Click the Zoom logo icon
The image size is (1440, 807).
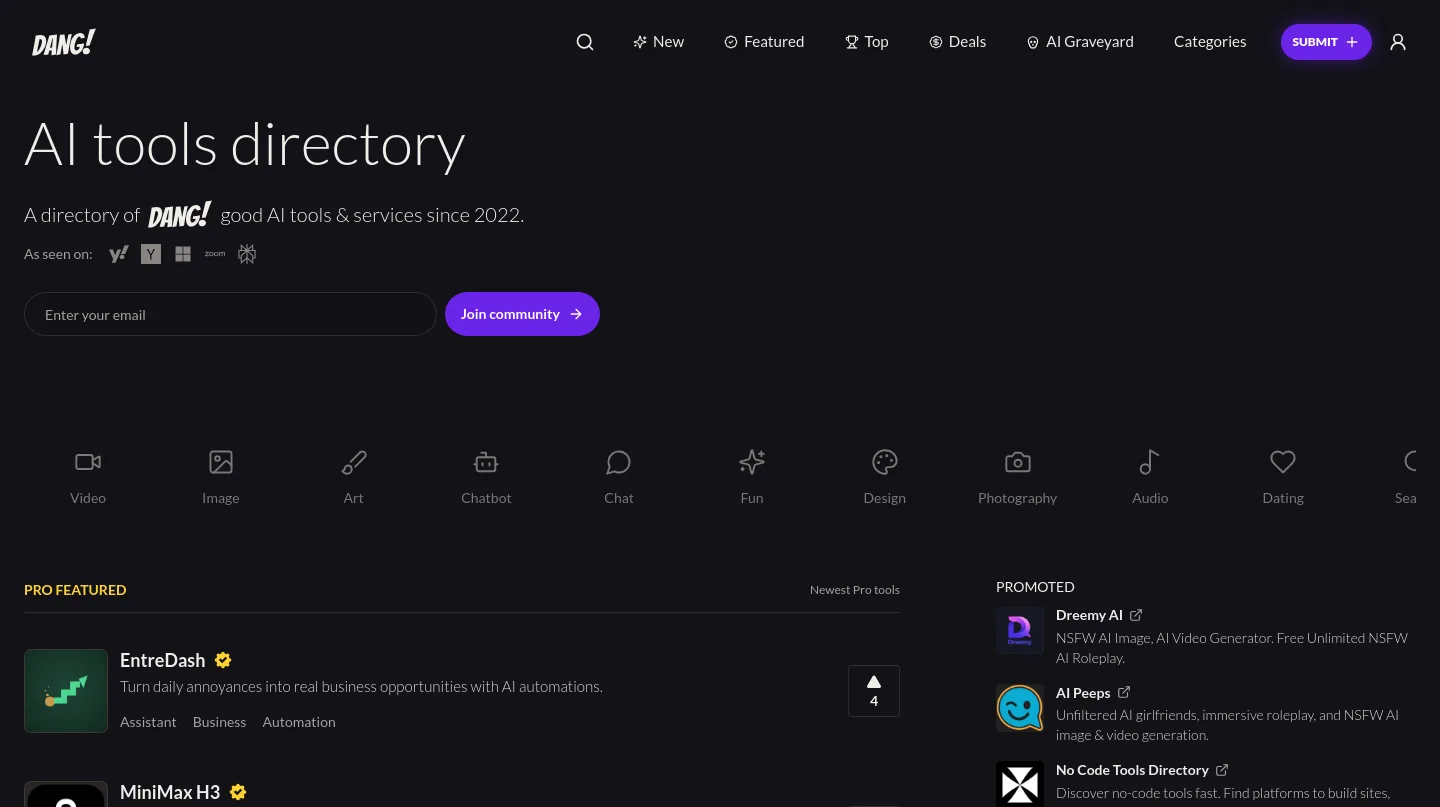coord(215,254)
